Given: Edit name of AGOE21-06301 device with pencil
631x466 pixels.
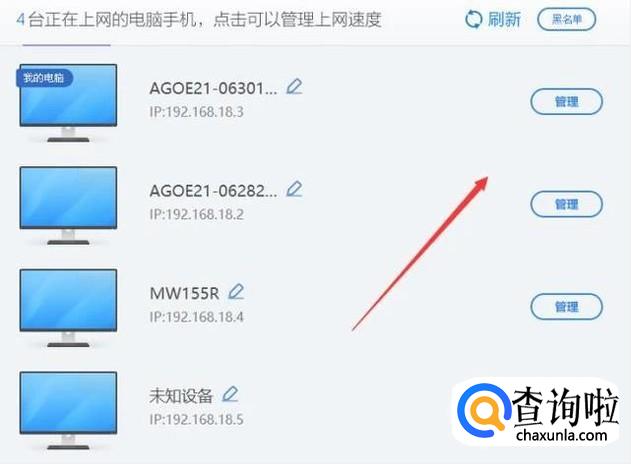Looking at the screenshot, I should (294, 87).
